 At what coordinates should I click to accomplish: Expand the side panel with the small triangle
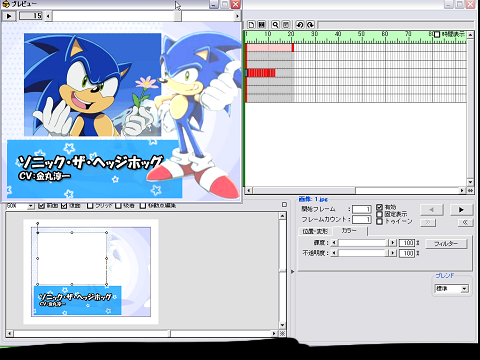[293, 272]
